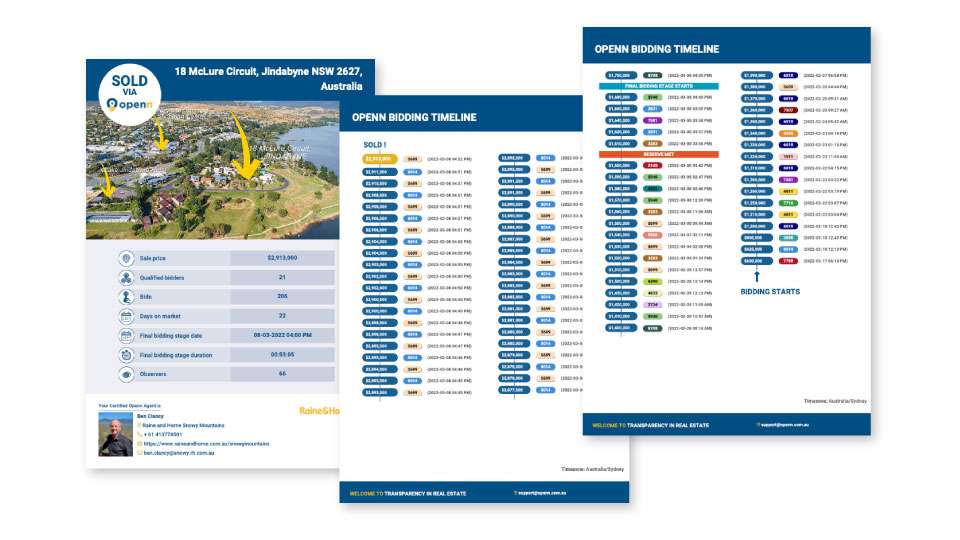Image resolution: width=960 pixels, height=540 pixels.
Task: Click the Sold via Openn circular badge
Action: 130,94
